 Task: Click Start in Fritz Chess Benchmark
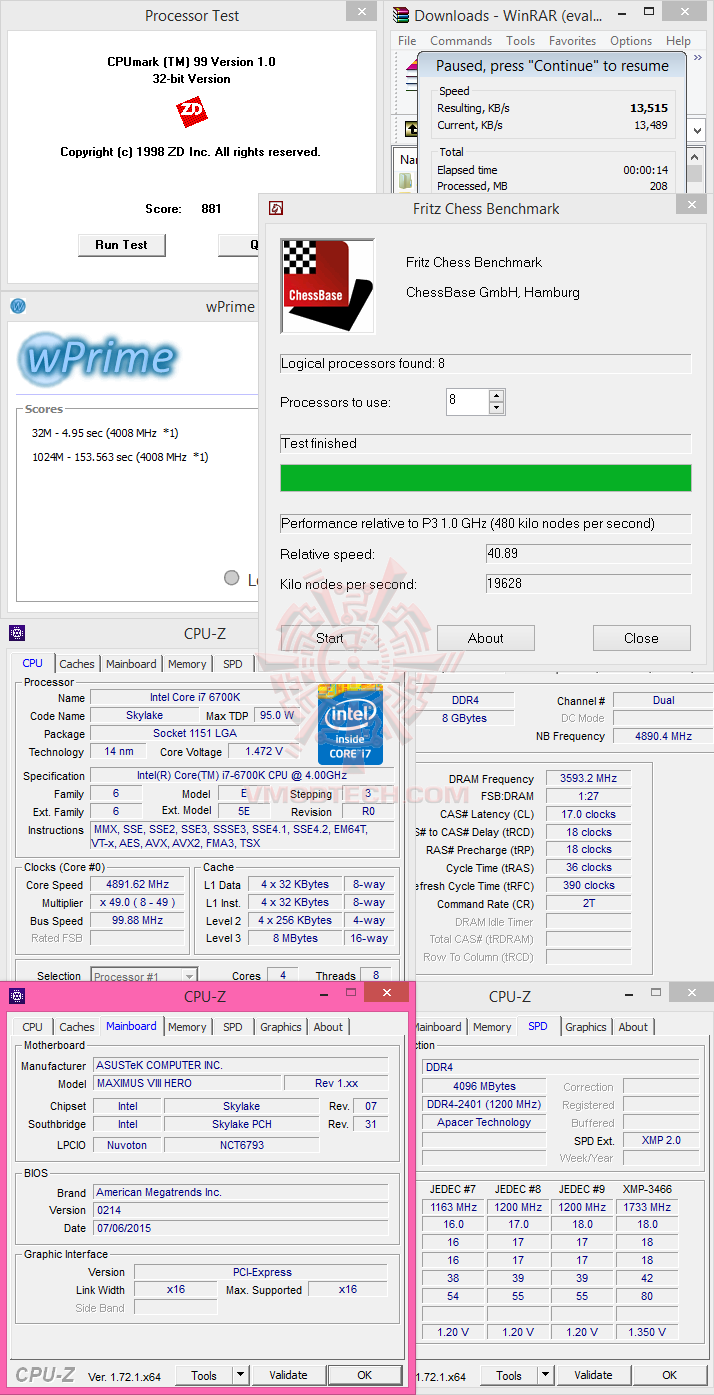click(329, 638)
